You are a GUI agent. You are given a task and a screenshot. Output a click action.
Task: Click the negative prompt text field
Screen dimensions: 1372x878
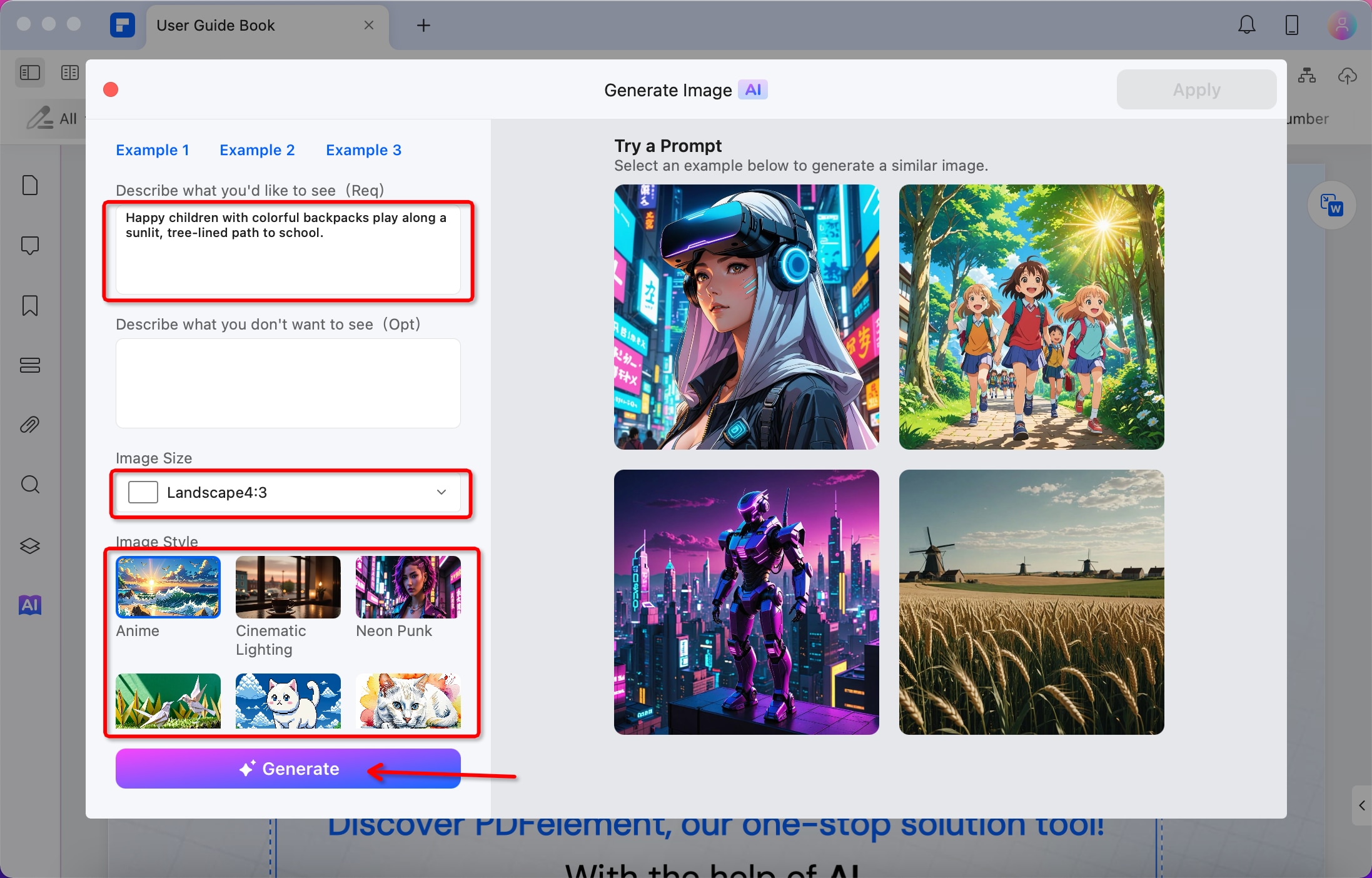[x=288, y=383]
